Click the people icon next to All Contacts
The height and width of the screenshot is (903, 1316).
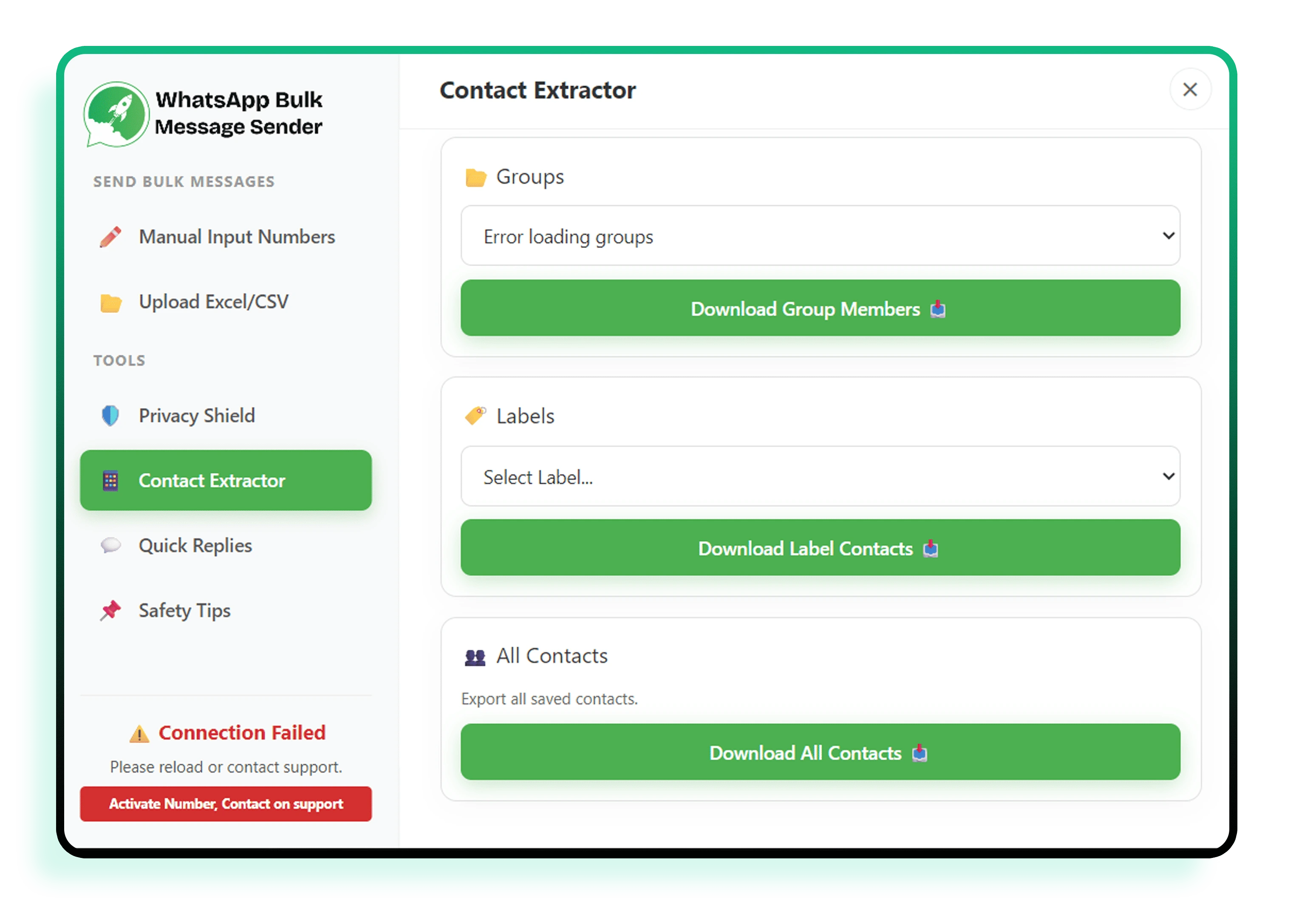(x=475, y=656)
